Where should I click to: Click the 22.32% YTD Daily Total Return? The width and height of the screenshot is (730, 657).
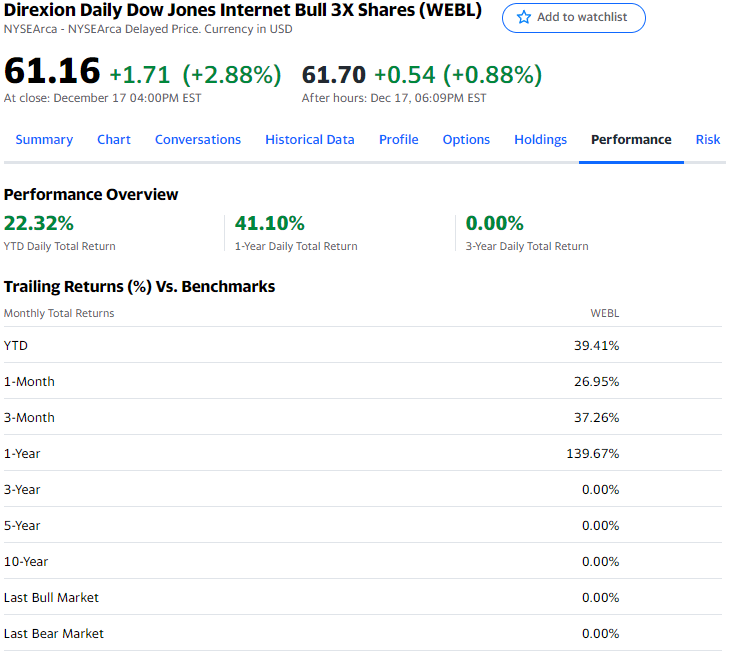tap(39, 224)
